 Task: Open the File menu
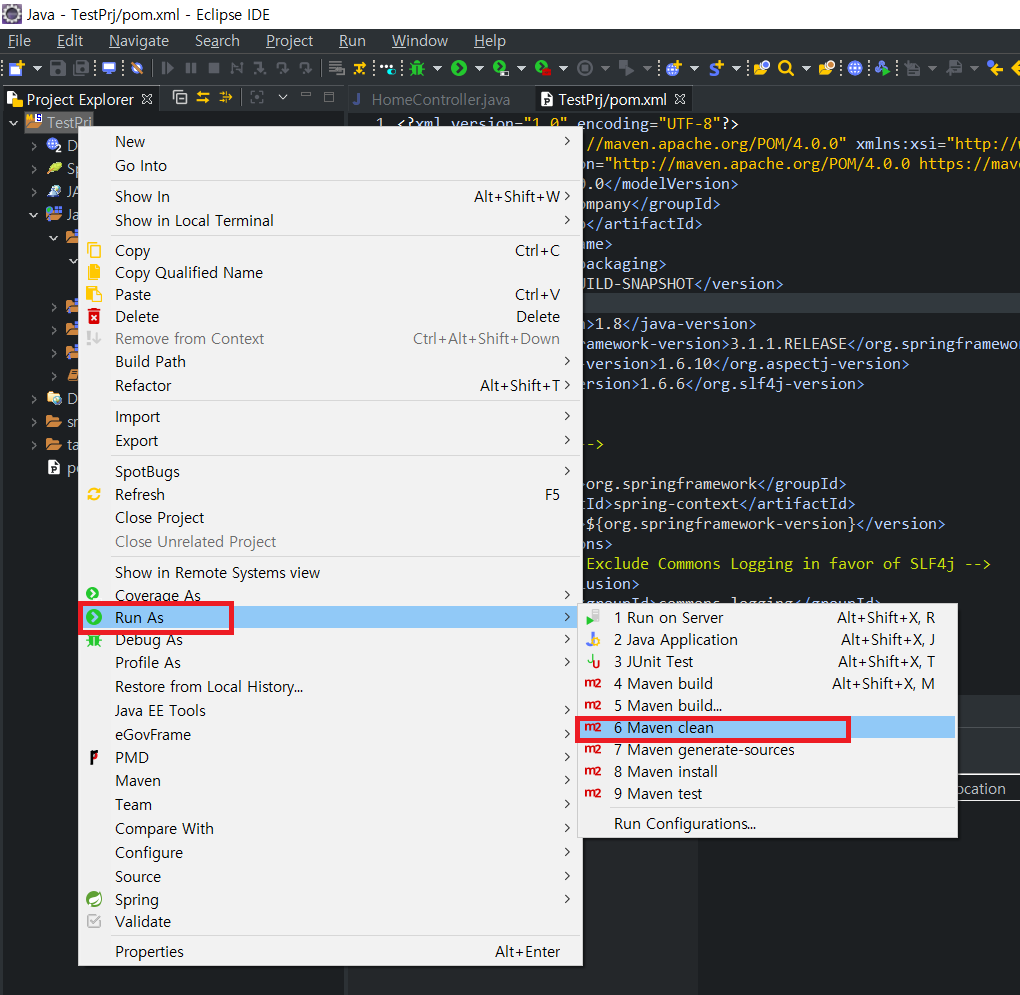coord(19,41)
